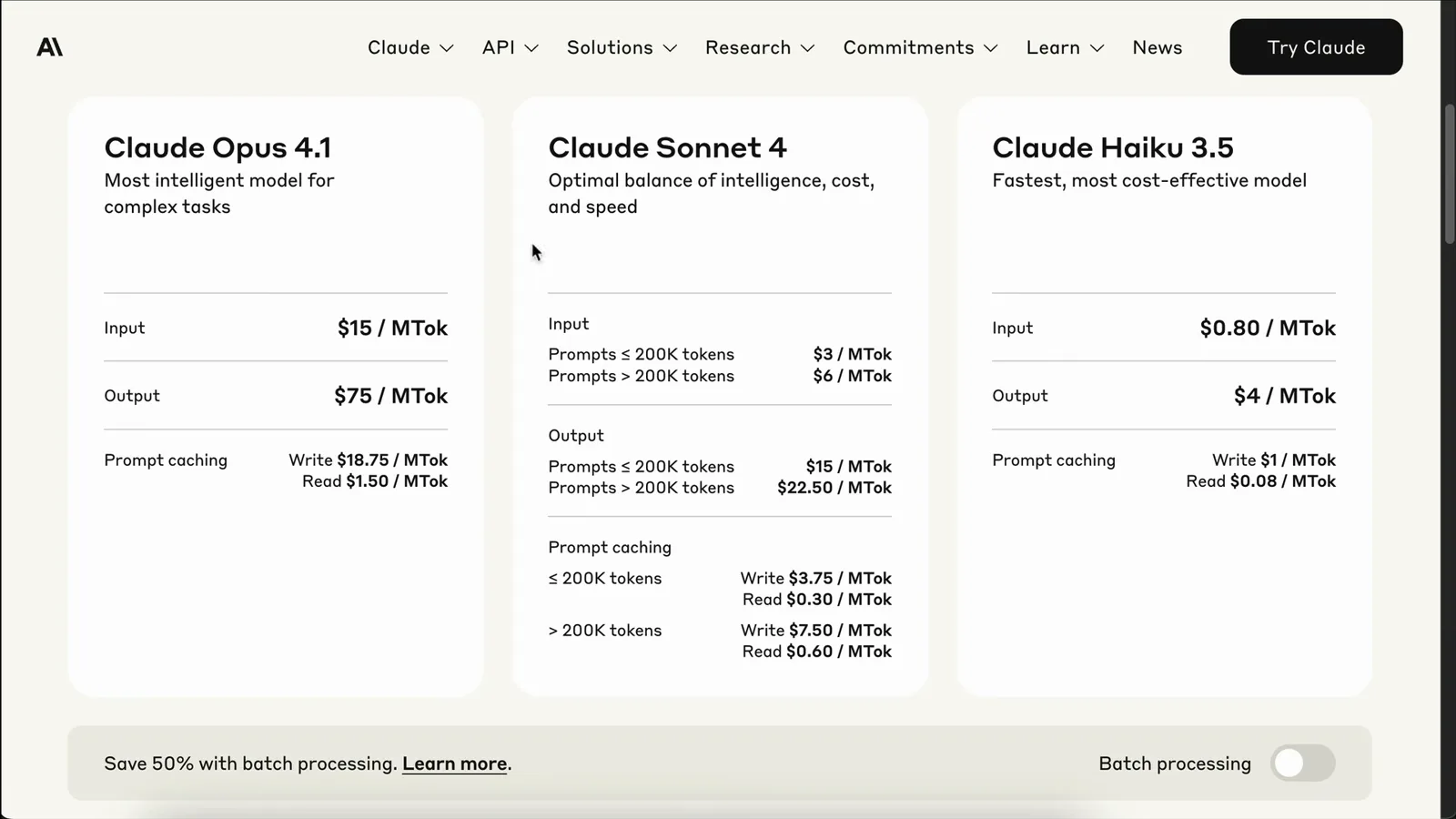Expand chevron next to Claude menu
Image resolution: width=1456 pixels, height=819 pixels.
(x=447, y=48)
